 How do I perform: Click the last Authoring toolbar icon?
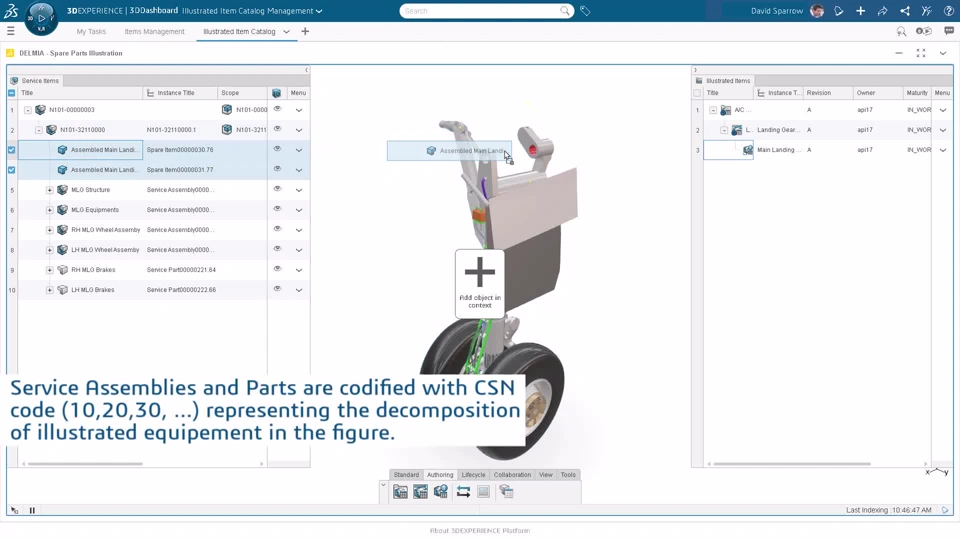[x=506, y=491]
